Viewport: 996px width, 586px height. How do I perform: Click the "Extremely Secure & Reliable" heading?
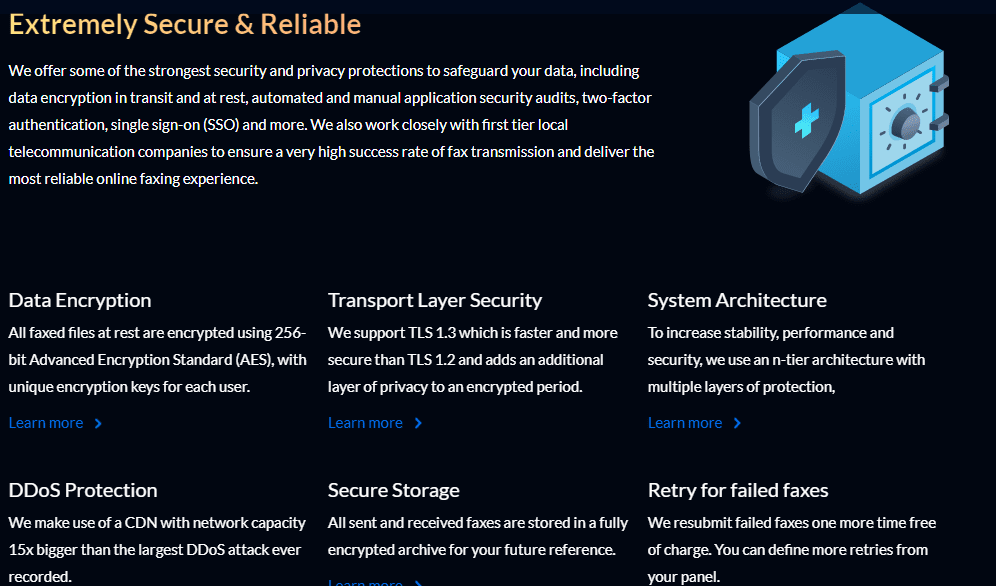point(185,25)
